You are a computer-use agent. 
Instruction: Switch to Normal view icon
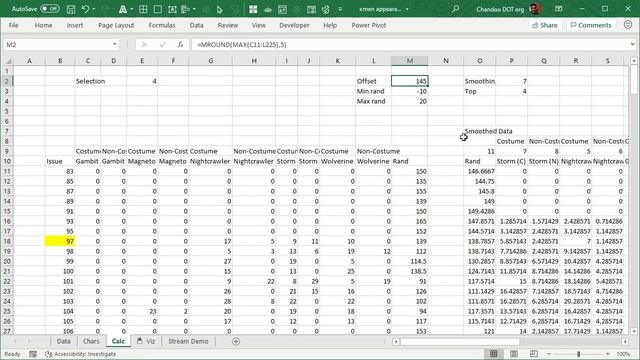(493, 354)
